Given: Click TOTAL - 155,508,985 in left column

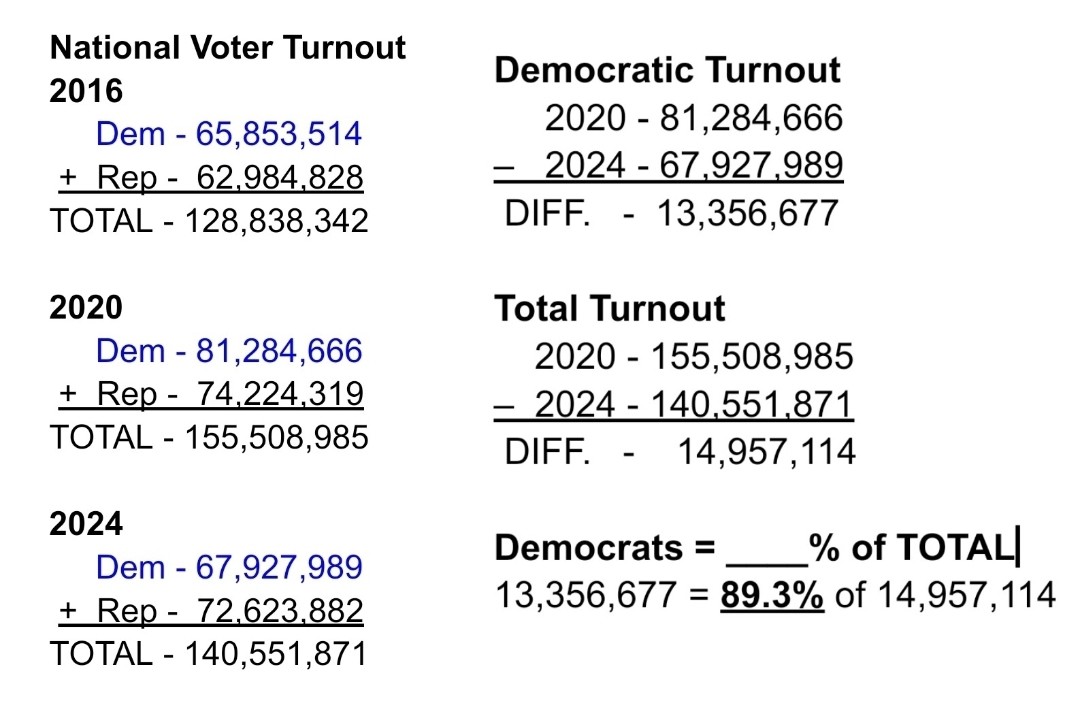Looking at the screenshot, I should [x=209, y=438].
